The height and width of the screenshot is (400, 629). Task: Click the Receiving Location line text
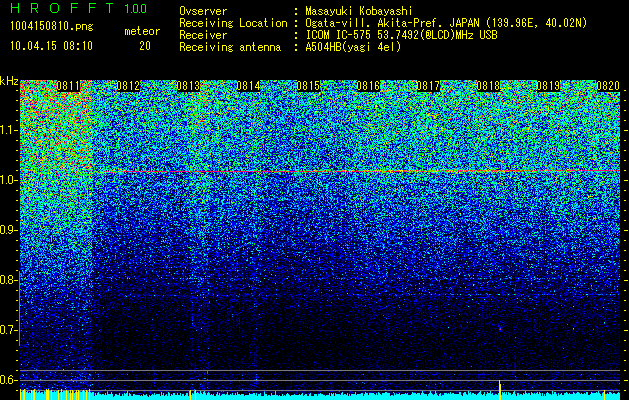pos(383,23)
